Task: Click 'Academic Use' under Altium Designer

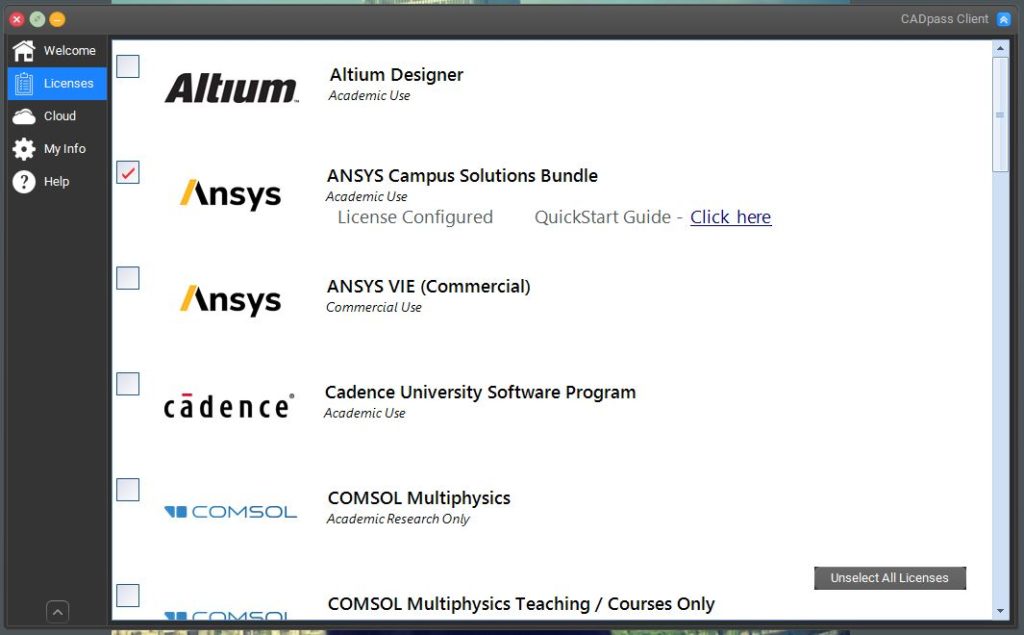Action: pyautogui.click(x=370, y=96)
